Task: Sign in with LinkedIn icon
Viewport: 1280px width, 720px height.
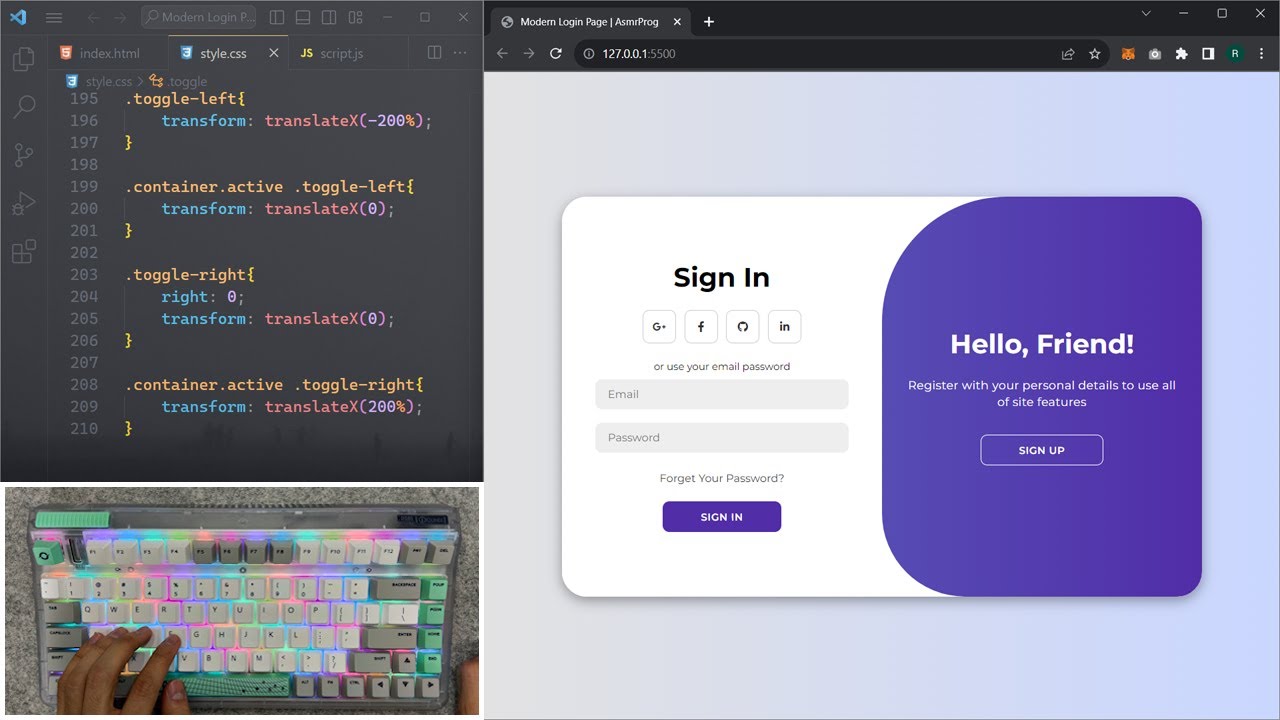Action: [x=784, y=327]
